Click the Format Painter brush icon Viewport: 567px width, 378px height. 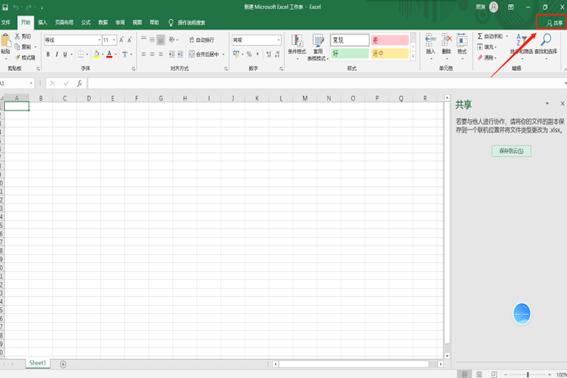point(17,57)
